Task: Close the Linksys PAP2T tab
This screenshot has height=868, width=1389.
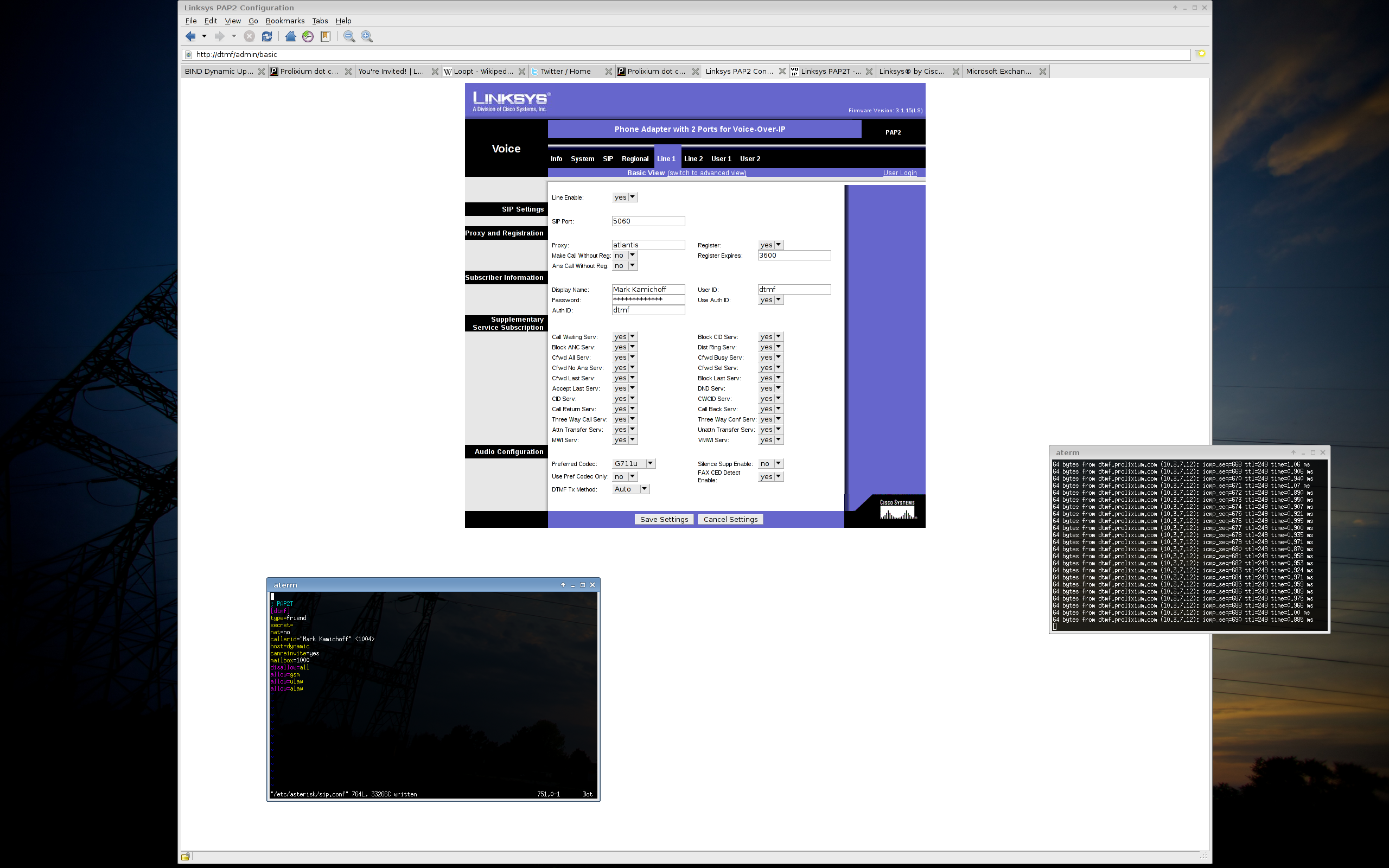Action: click(x=869, y=71)
